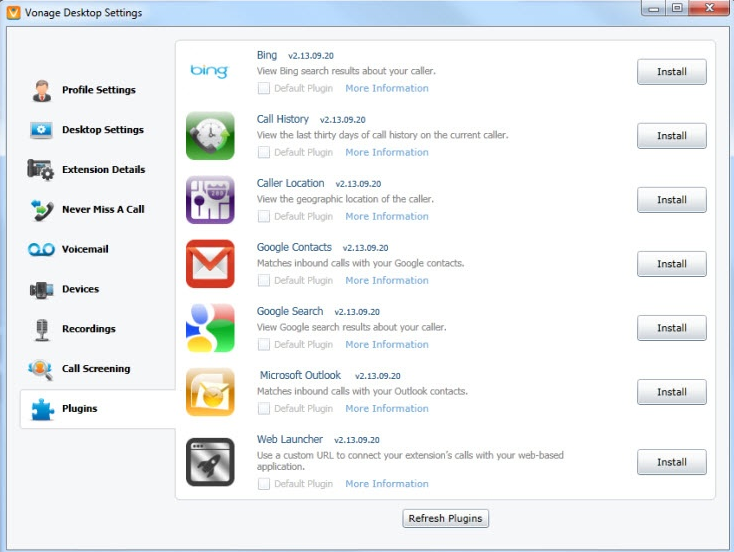Image resolution: width=734 pixels, height=552 pixels.
Task: Click the Google Search plugin title
Action: [290, 311]
